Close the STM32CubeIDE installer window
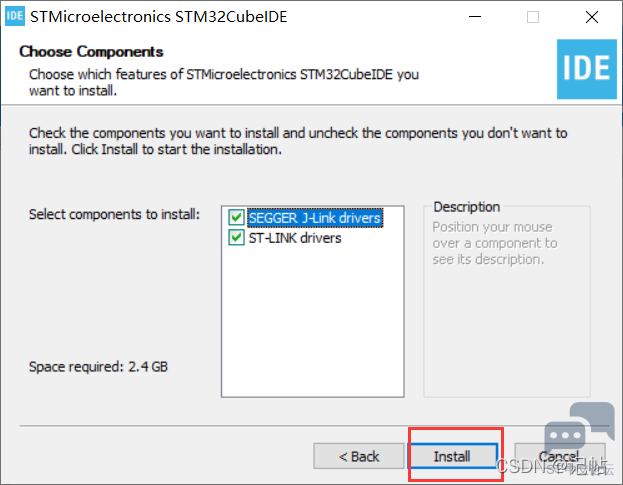 pos(592,17)
